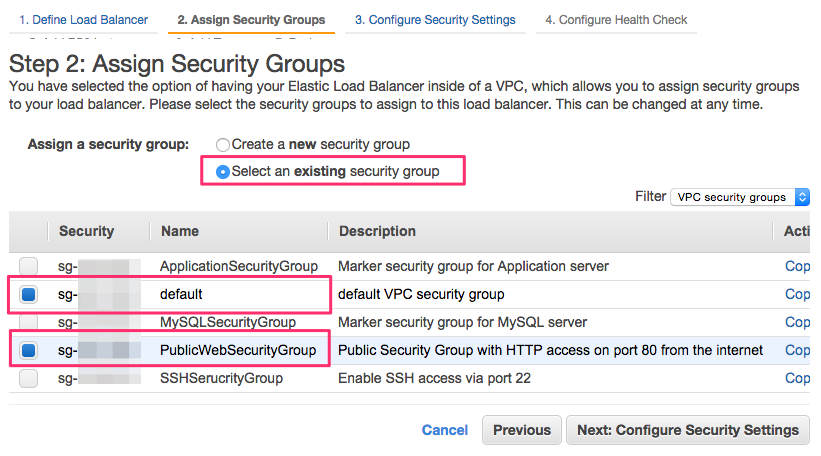Click the Cancel link
This screenshot has width=821, height=456.
click(445, 430)
